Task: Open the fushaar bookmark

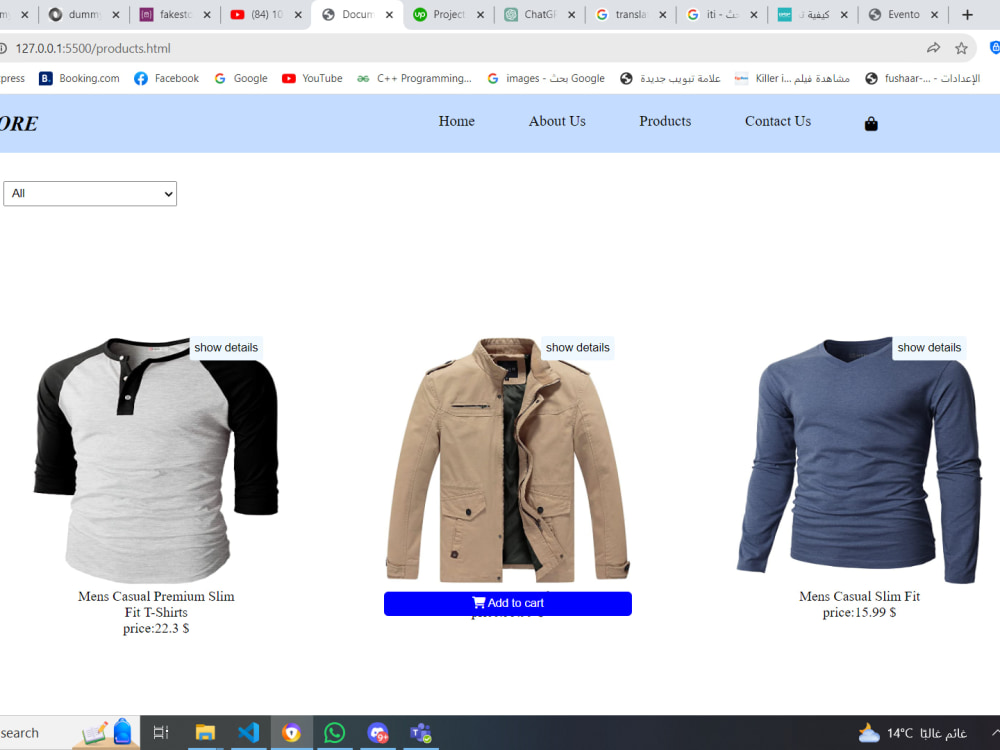Action: coord(922,78)
